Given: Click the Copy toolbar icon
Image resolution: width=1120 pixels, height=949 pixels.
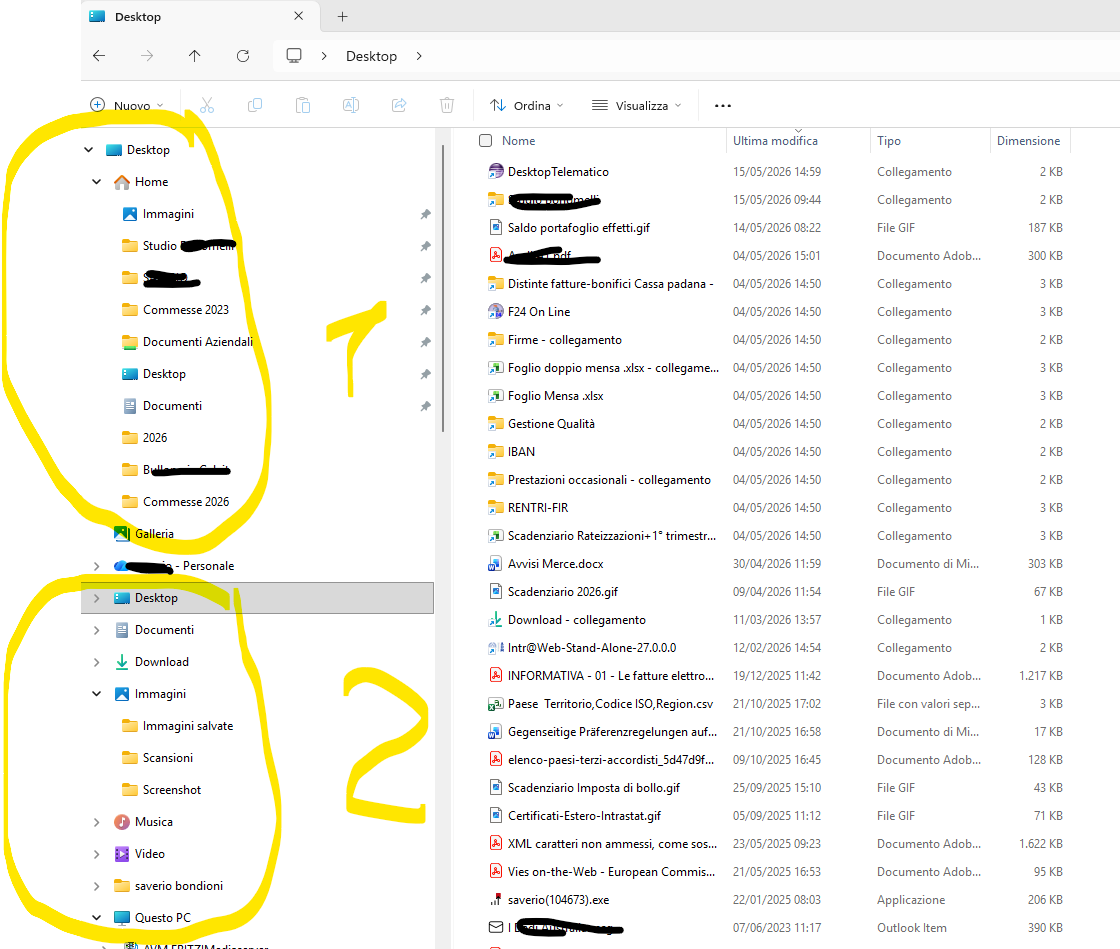Looking at the screenshot, I should [x=255, y=106].
